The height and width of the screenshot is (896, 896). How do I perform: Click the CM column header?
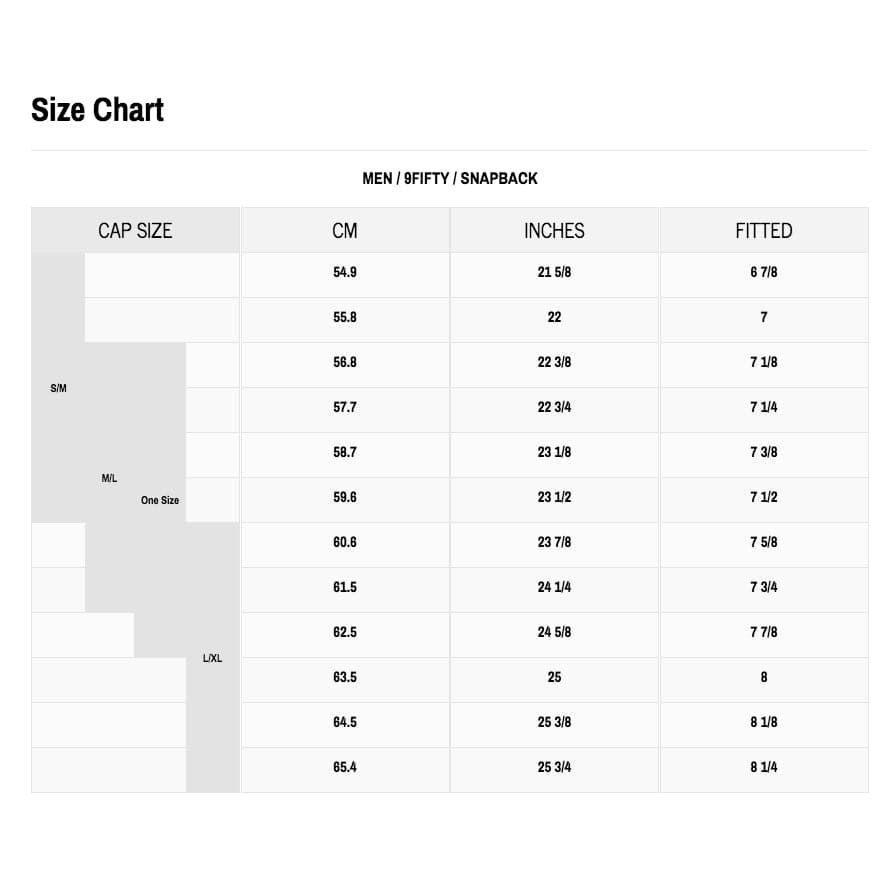coord(345,231)
